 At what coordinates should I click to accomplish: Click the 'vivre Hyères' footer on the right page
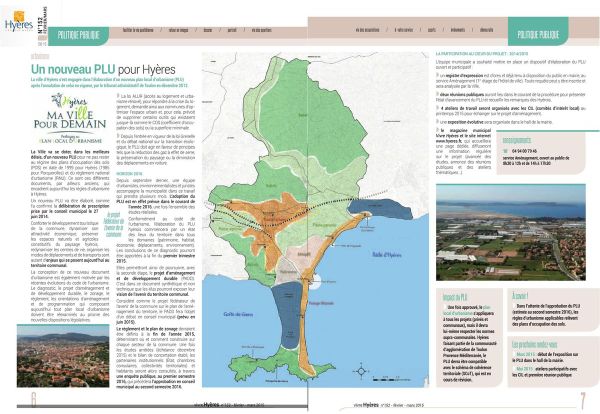pyautogui.click(x=388, y=405)
